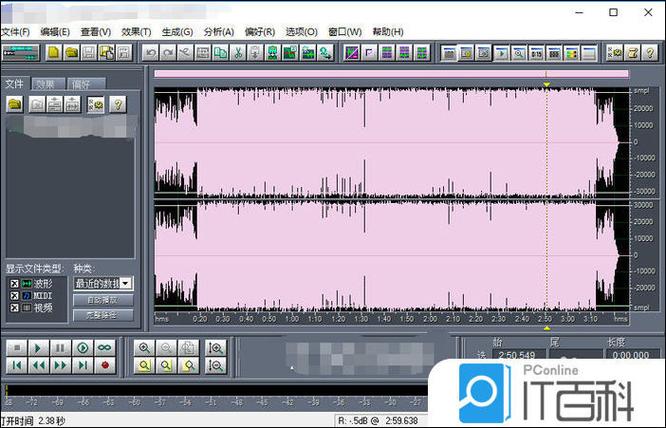Toggle the 波形 file type checkbox
Viewport: 666px width, 428px height.
(13, 284)
